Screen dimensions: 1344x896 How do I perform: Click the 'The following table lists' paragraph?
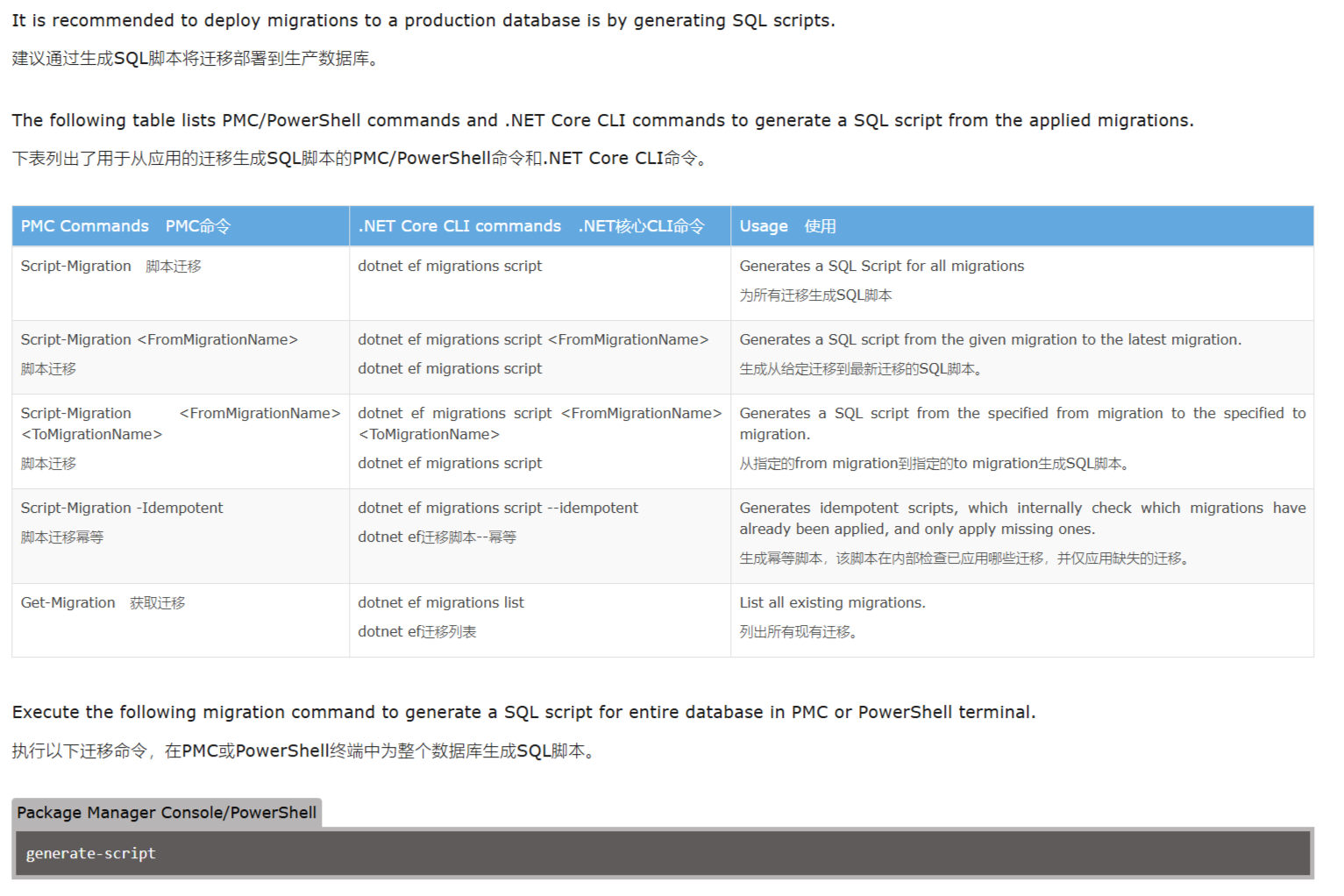602,120
